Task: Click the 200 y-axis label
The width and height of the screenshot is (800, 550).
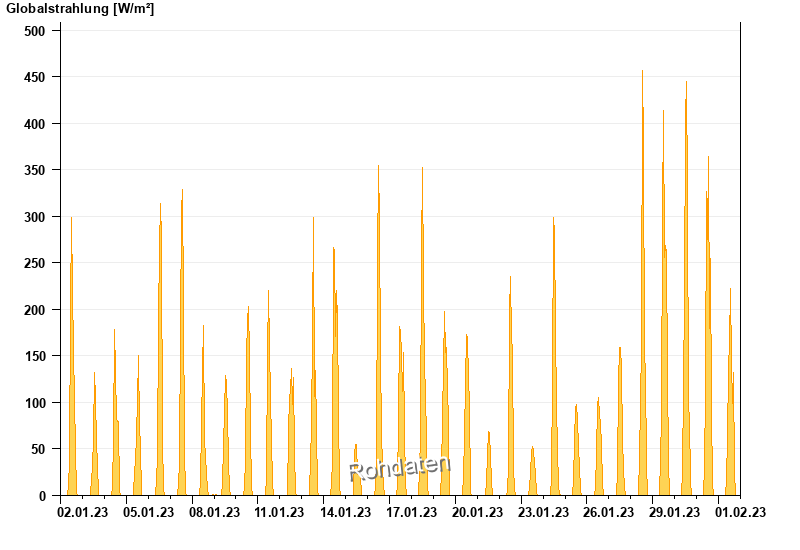Action: click(35, 310)
